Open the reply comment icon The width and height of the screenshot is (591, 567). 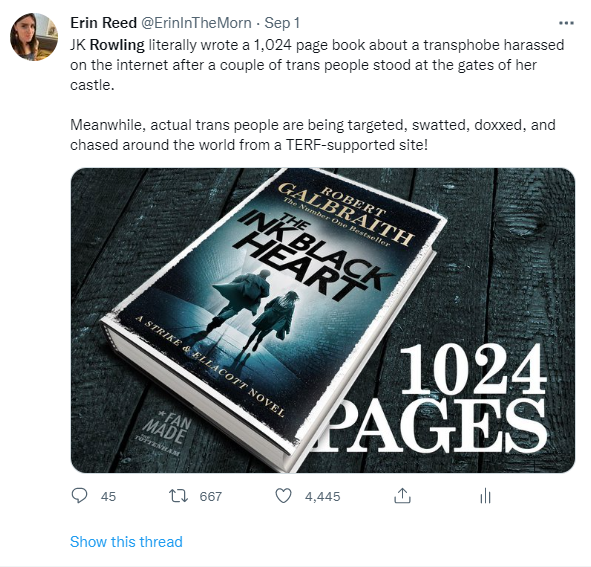pos(79,496)
